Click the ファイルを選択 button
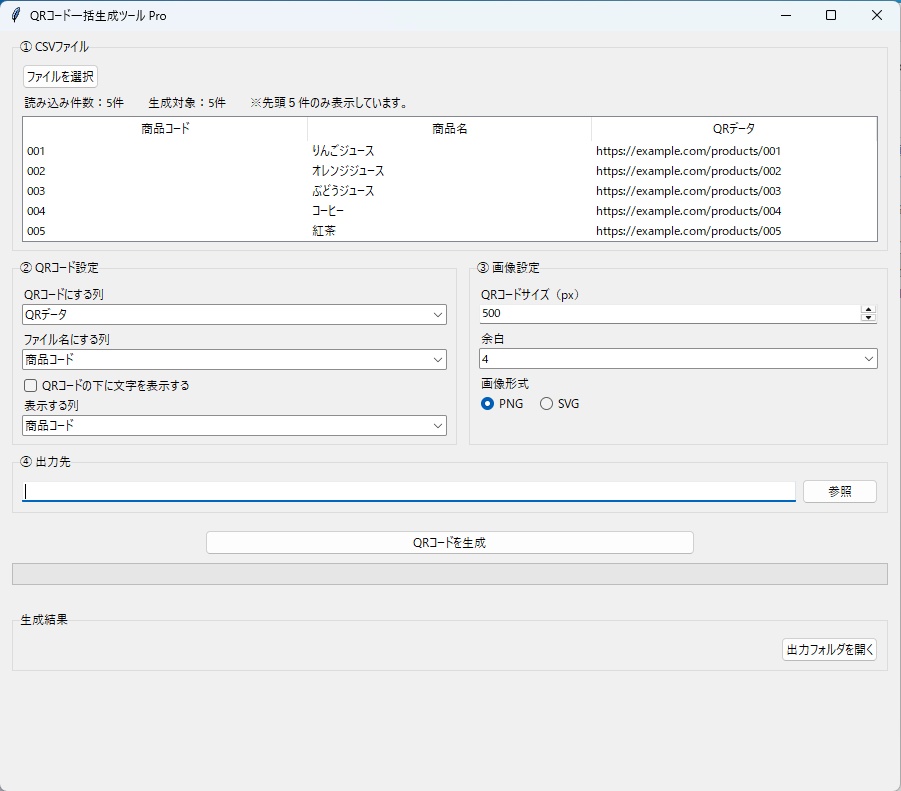The width and height of the screenshot is (901, 791). coord(60,76)
